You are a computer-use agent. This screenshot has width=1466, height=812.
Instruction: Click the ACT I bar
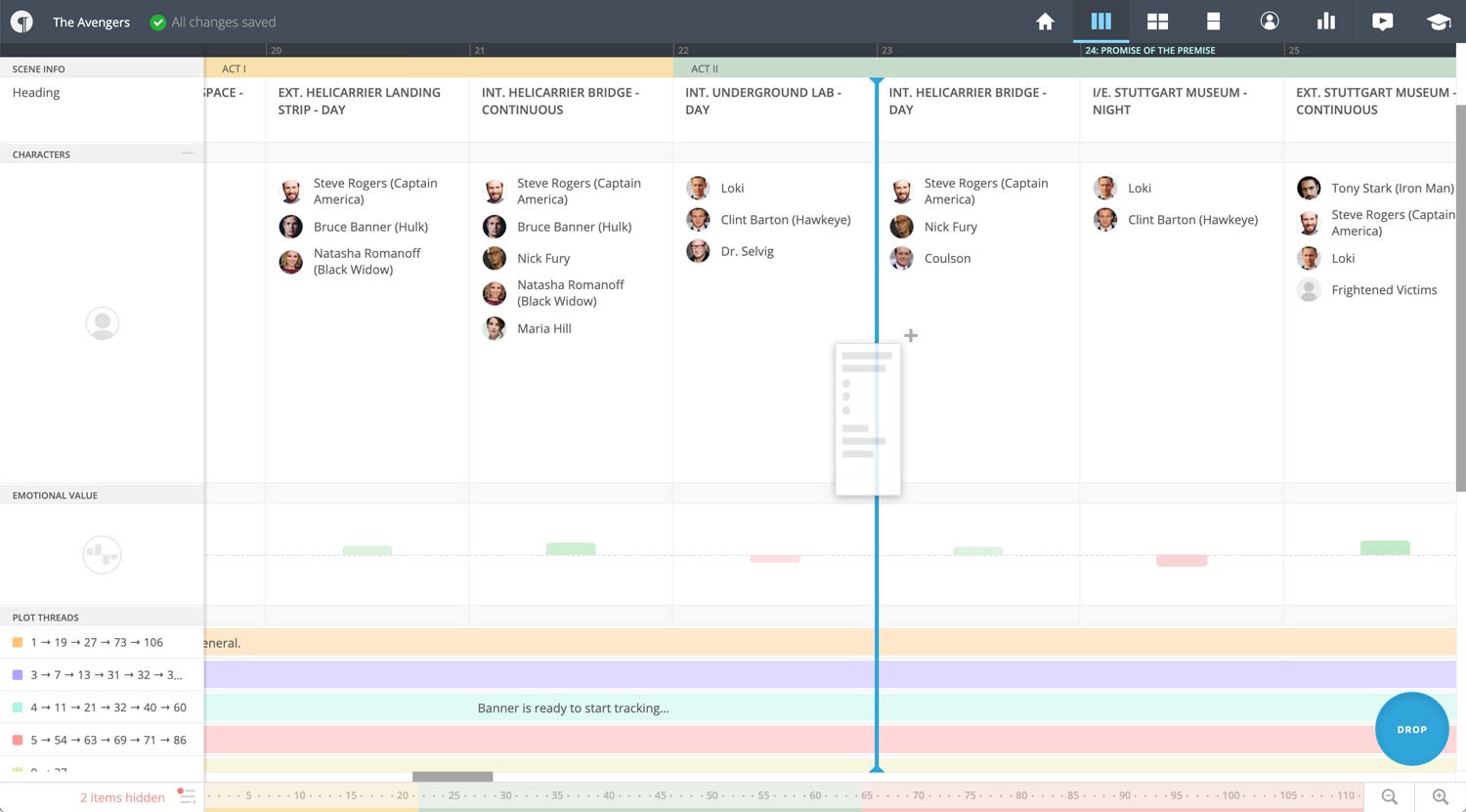[439, 68]
